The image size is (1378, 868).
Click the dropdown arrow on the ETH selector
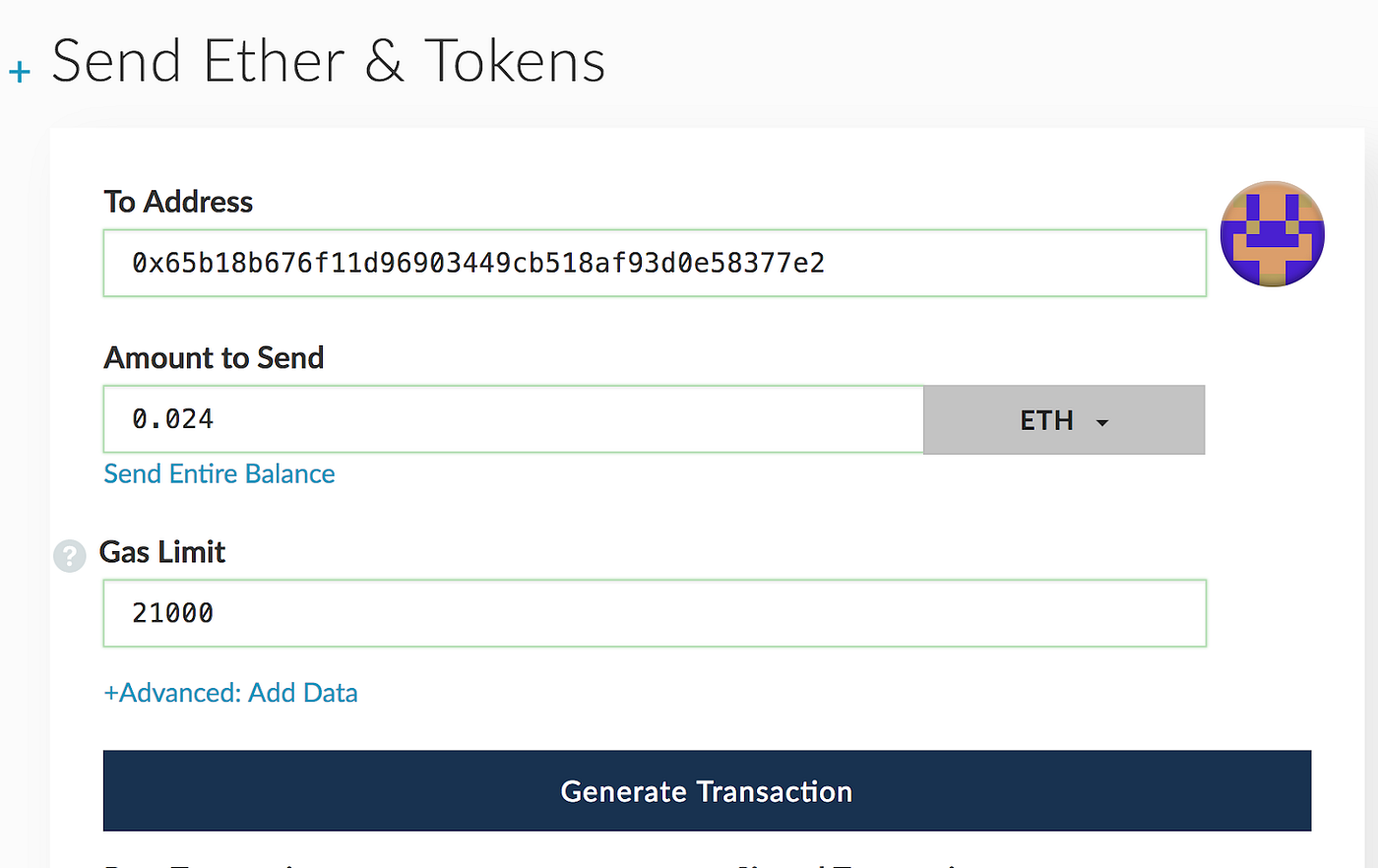point(1101,420)
